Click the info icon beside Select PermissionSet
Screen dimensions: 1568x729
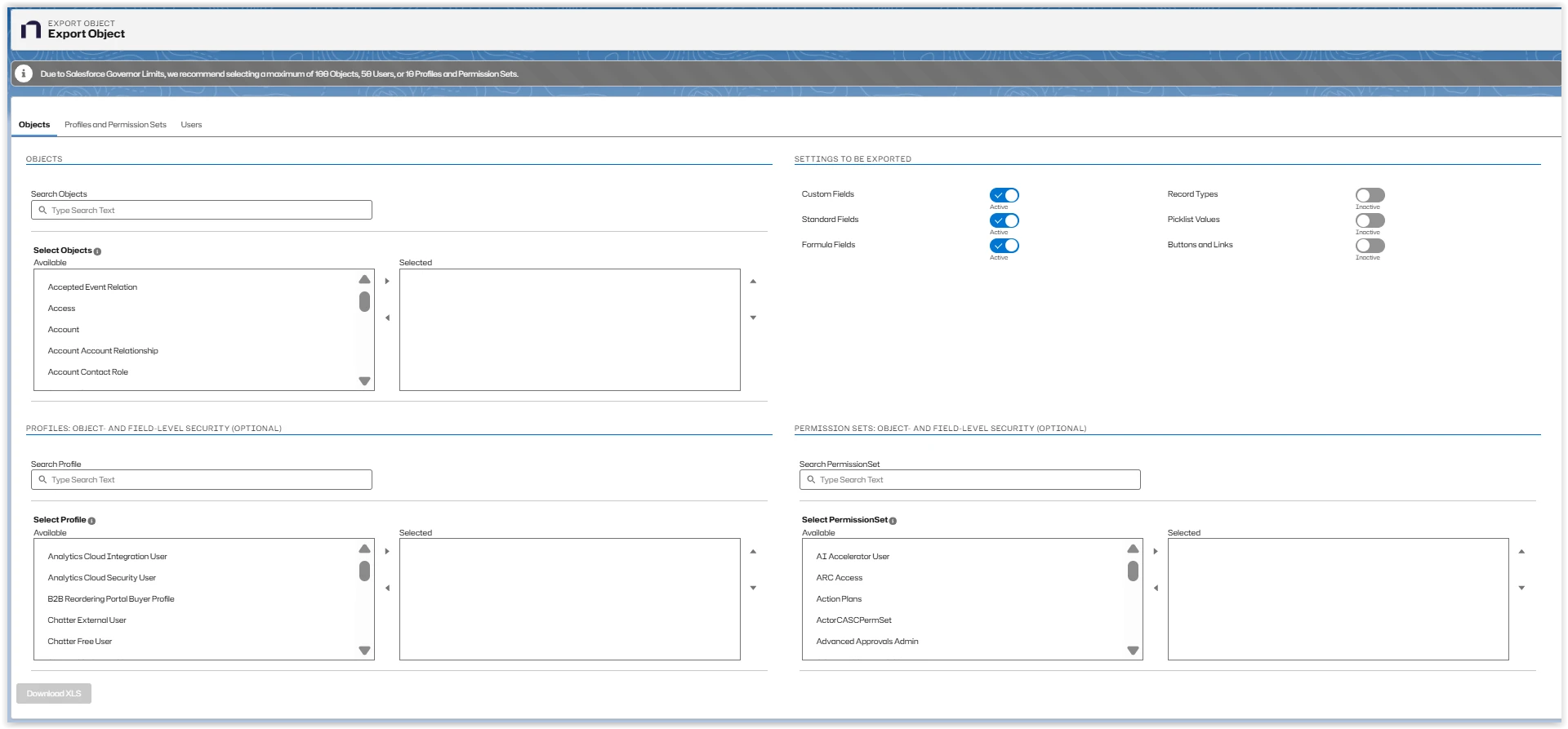893,521
